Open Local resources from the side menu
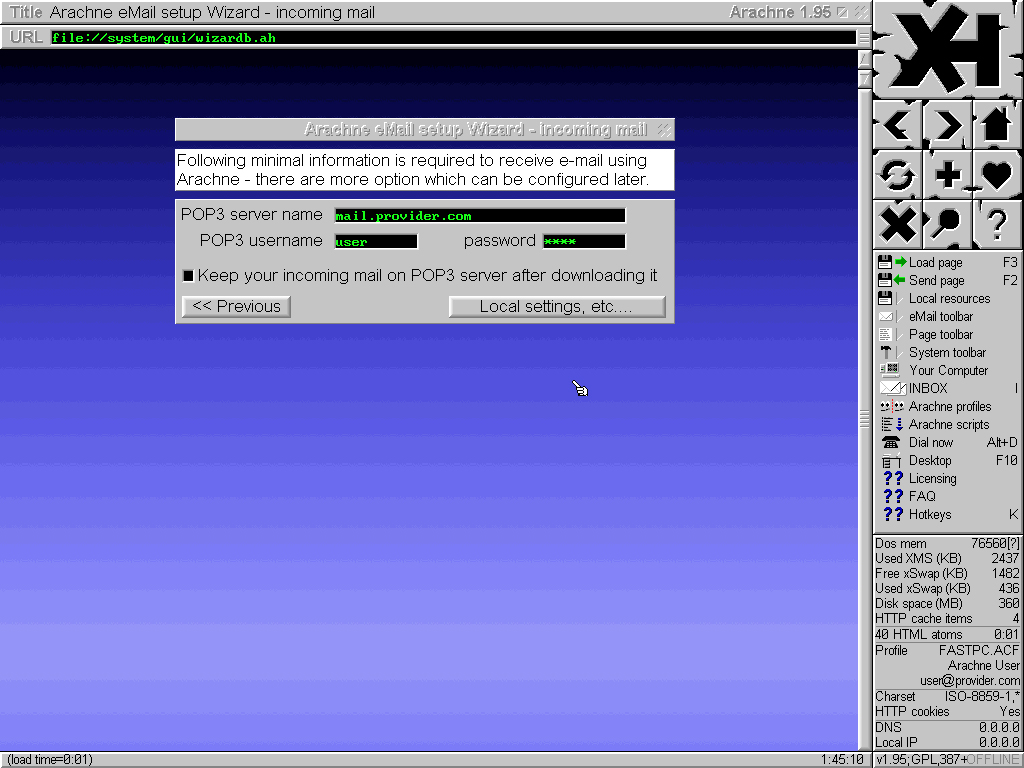Image resolution: width=1024 pixels, height=768 pixels. point(948,298)
